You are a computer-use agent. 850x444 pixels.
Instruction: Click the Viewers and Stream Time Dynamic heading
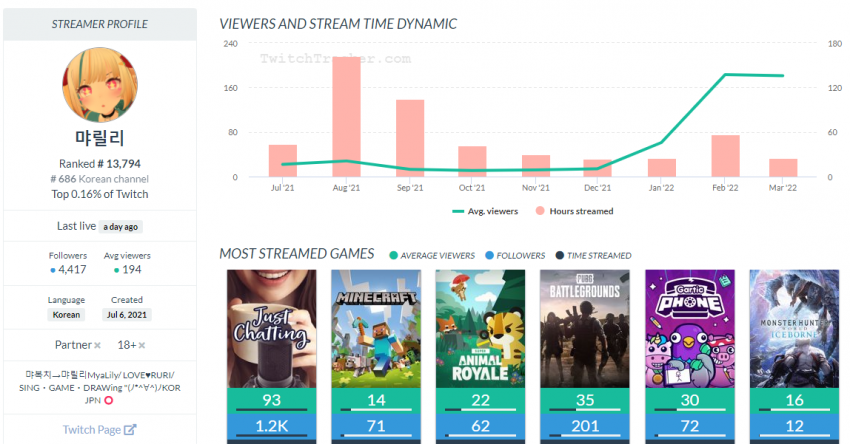click(x=338, y=24)
